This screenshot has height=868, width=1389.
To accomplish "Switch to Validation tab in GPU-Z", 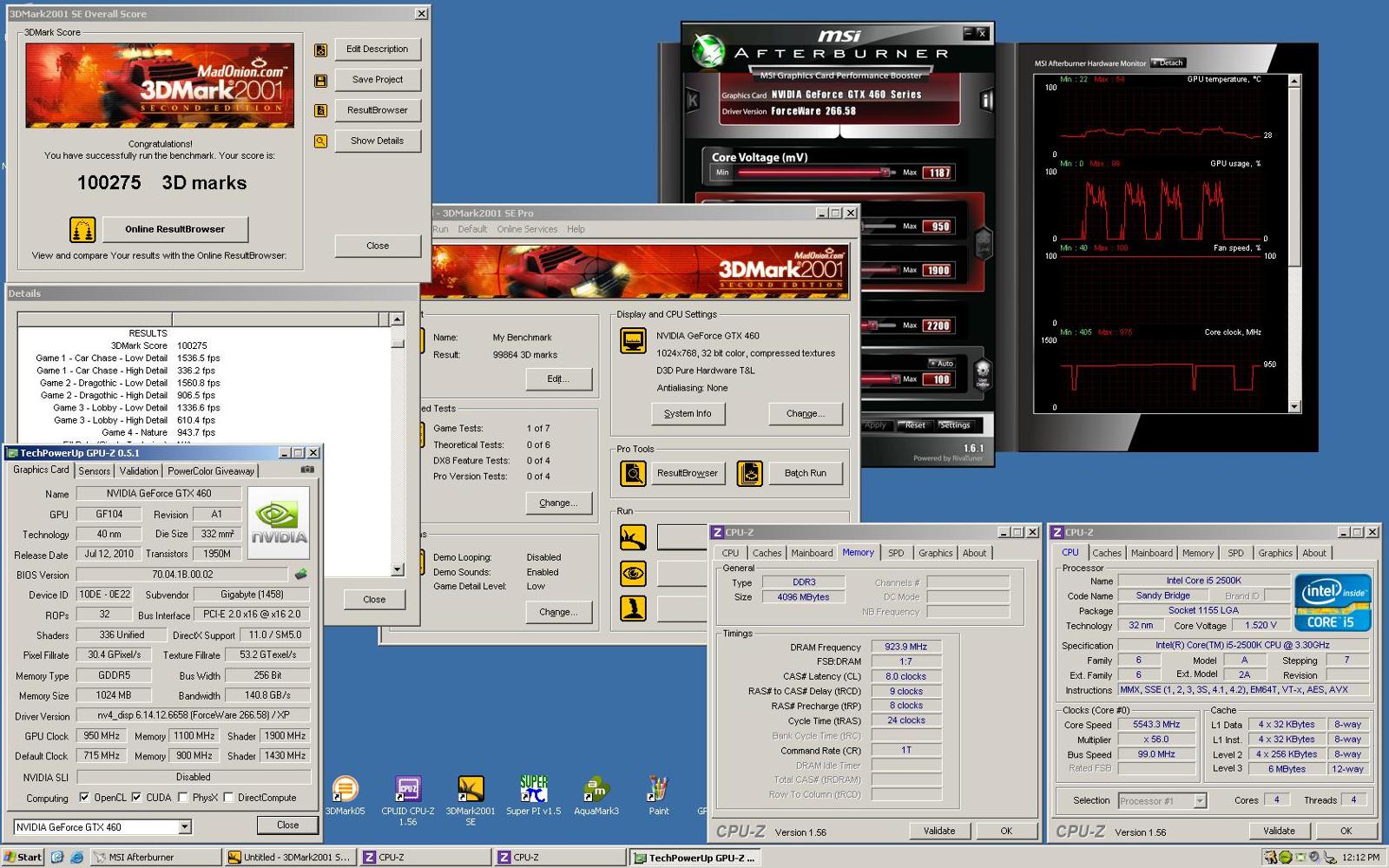I will 139,470.
